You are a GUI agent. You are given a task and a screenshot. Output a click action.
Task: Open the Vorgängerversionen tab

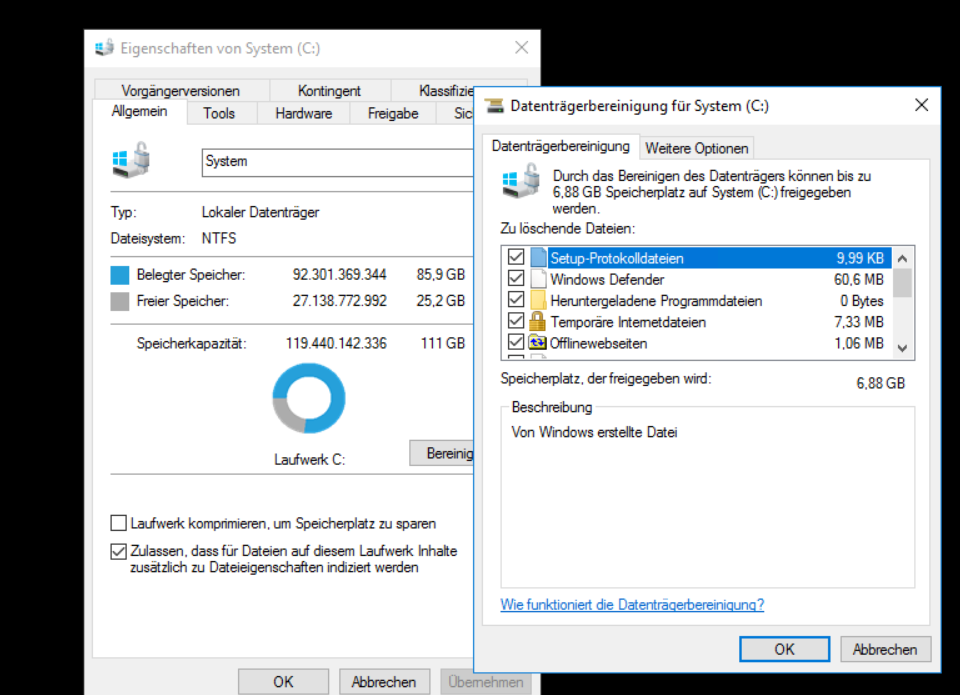click(181, 91)
